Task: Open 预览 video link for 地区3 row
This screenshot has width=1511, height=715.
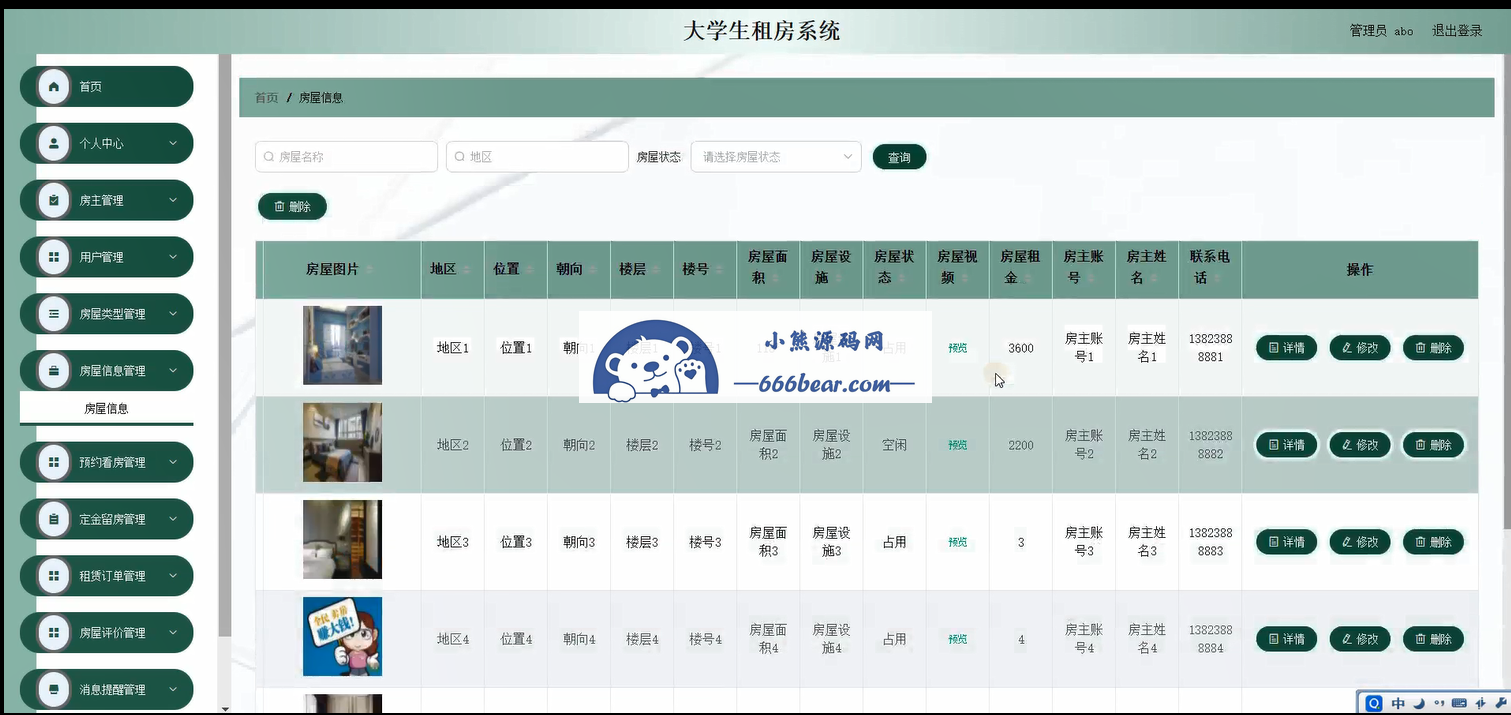Action: pyautogui.click(x=958, y=542)
